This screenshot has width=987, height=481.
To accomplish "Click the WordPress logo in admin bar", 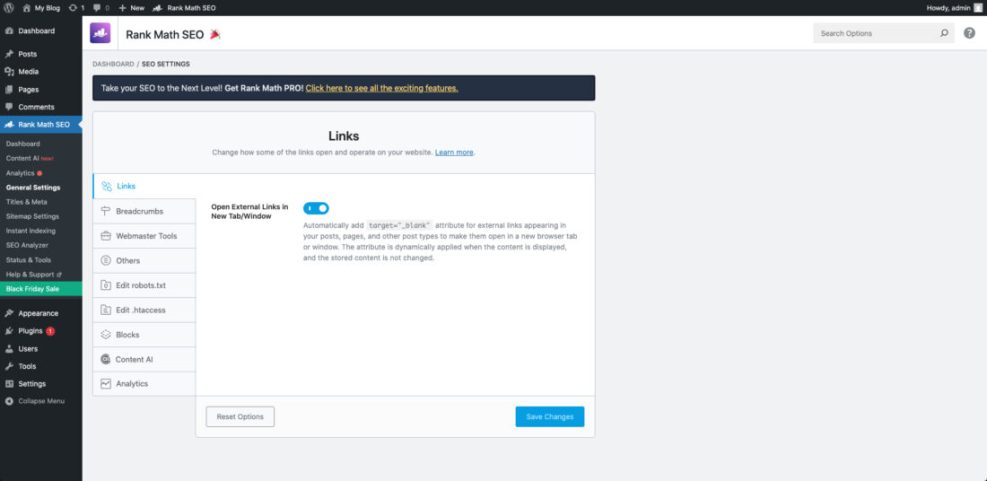I will pos(9,8).
